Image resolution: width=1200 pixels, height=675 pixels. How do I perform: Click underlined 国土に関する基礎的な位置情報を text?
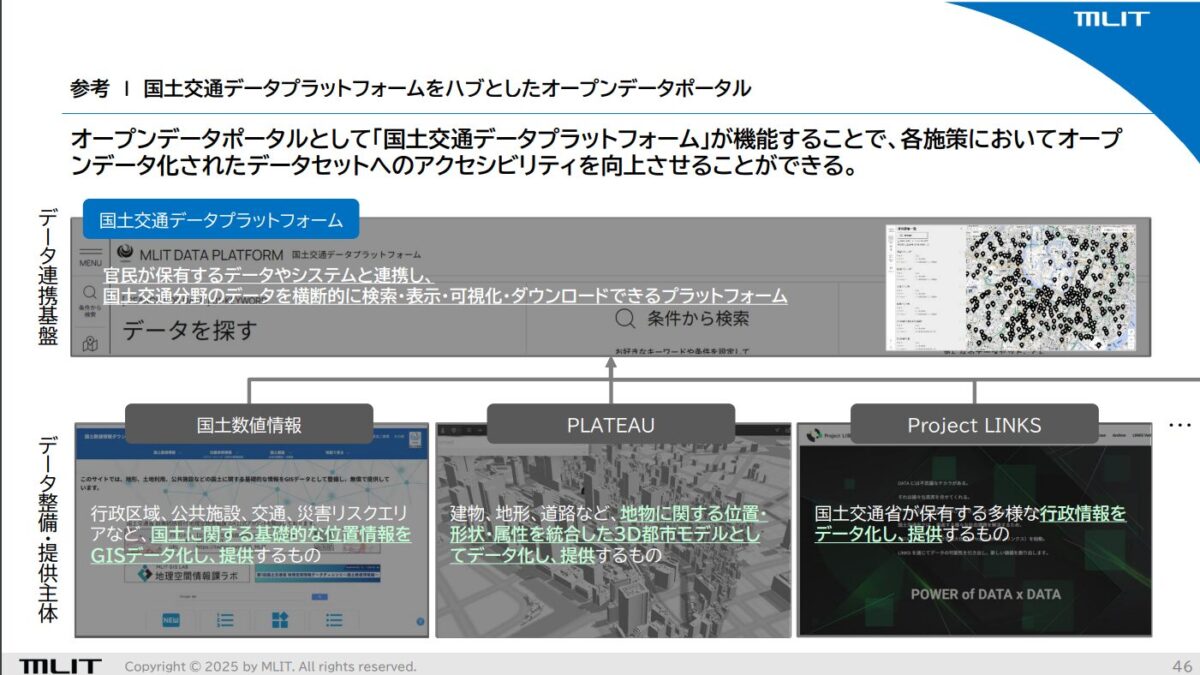(281, 534)
